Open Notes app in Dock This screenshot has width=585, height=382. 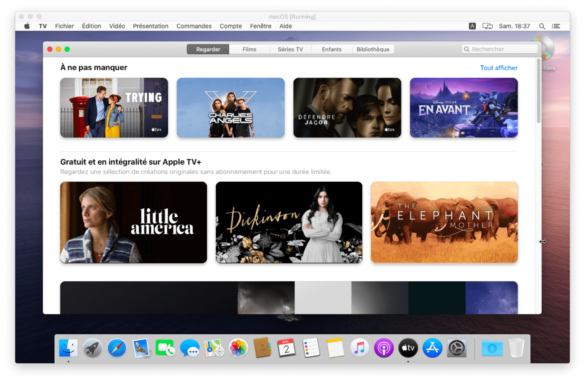(x=335, y=348)
